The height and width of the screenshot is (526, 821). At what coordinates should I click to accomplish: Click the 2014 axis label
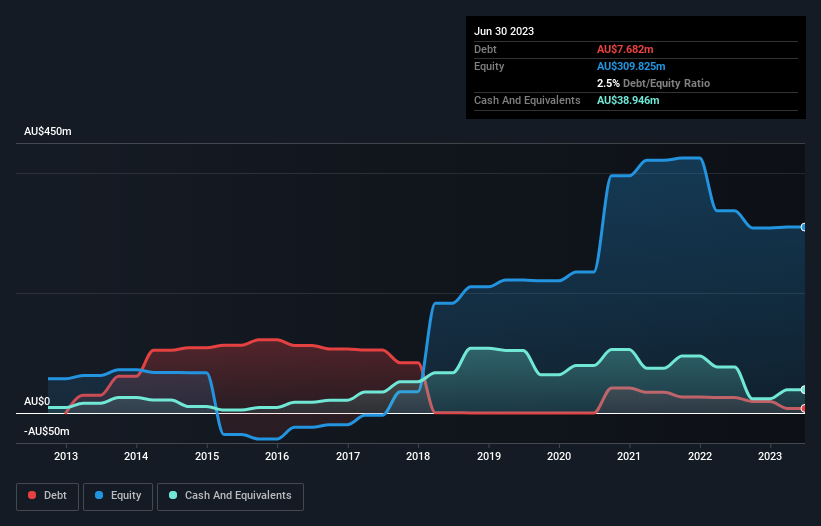(x=136, y=456)
